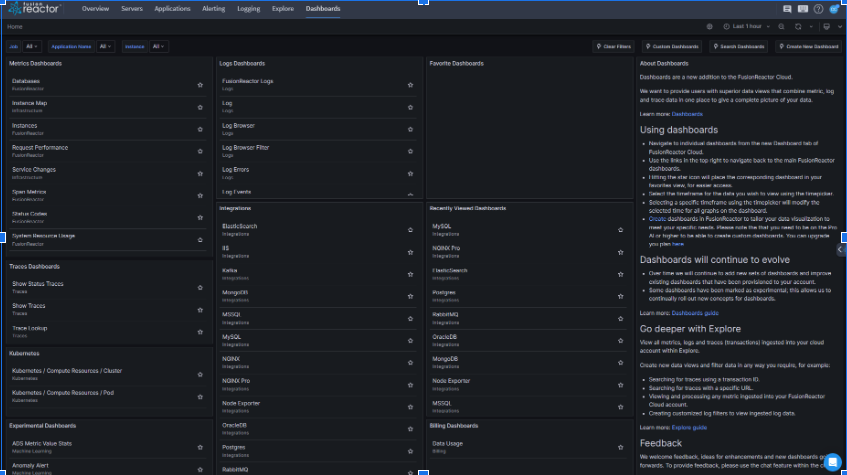Star the recently viewed Node Exporter dashboard
This screenshot has width=847, height=475.
[x=620, y=385]
